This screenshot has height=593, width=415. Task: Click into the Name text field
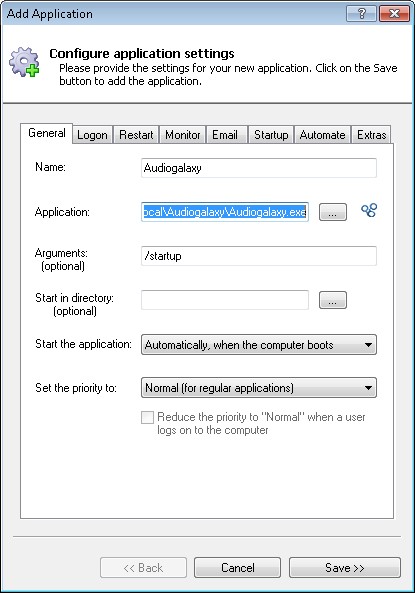[259, 168]
